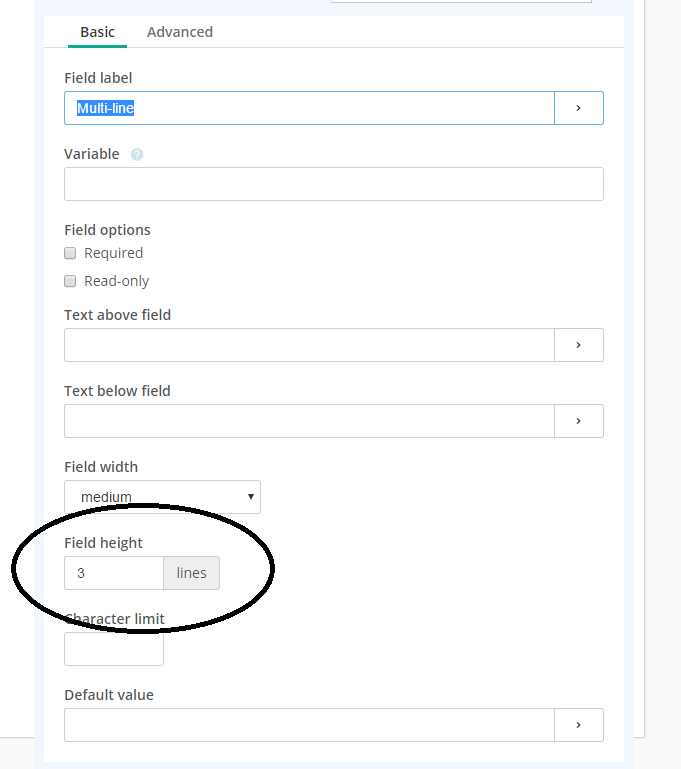
Task: Click the Default value text input
Action: pyautogui.click(x=309, y=725)
